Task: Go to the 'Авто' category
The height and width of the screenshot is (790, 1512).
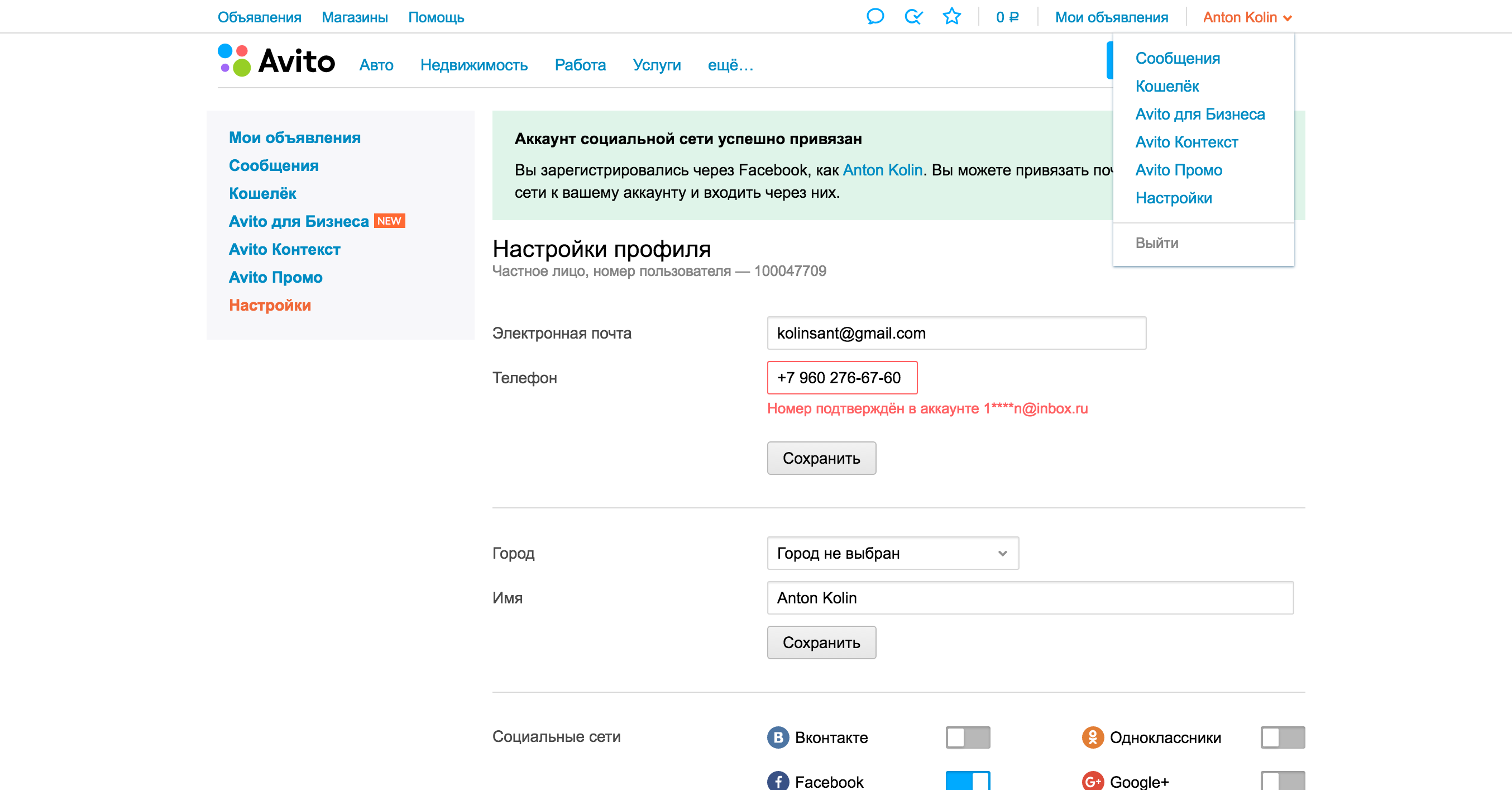Action: [x=376, y=65]
